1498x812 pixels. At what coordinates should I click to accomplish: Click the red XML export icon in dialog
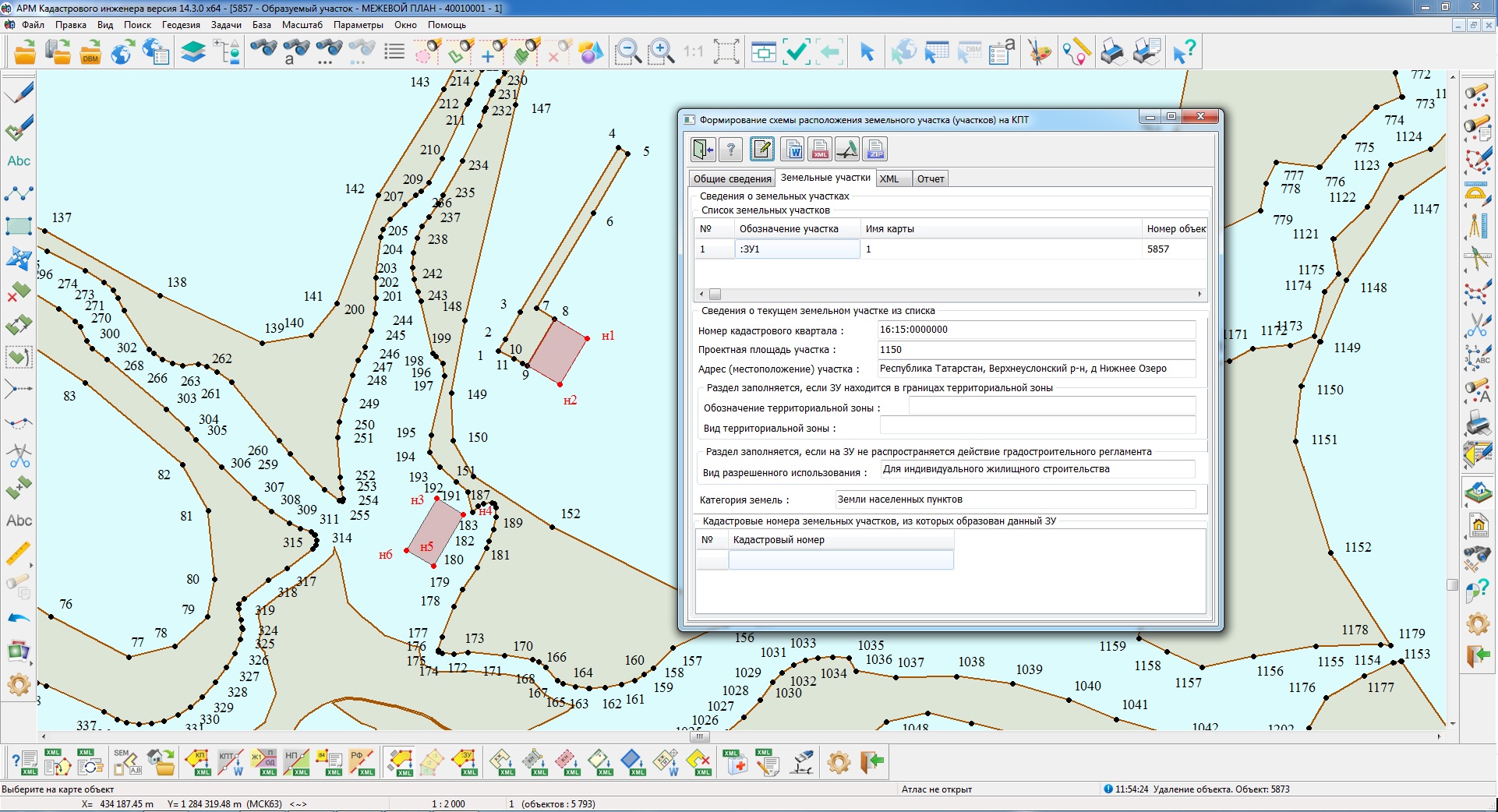coord(820,149)
